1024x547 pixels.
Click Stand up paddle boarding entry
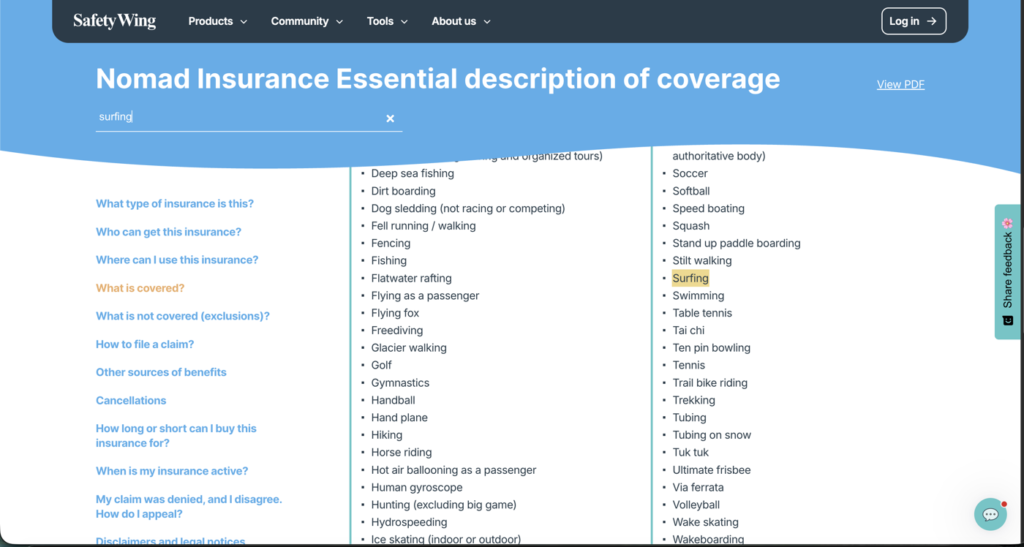click(x=737, y=243)
